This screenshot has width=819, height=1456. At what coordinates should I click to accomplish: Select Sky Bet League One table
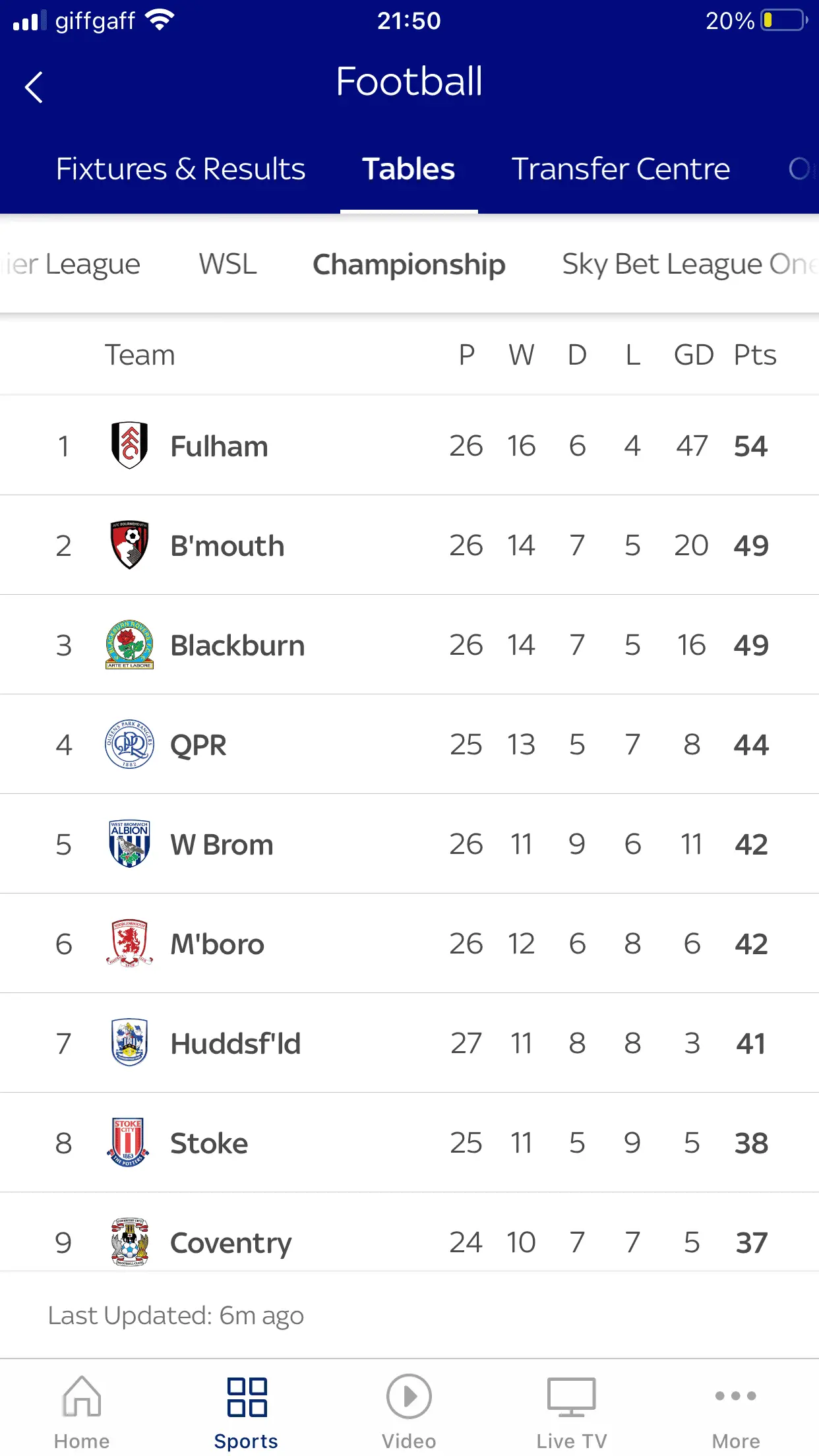(x=686, y=264)
